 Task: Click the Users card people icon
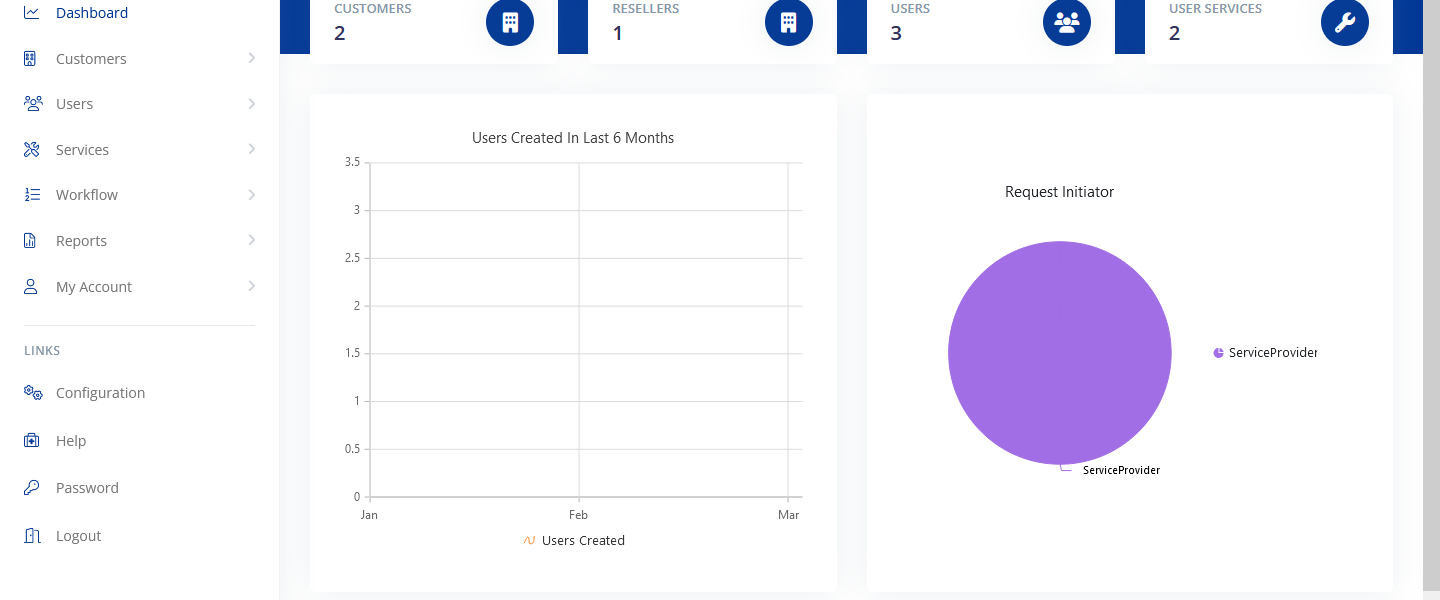(x=1066, y=22)
